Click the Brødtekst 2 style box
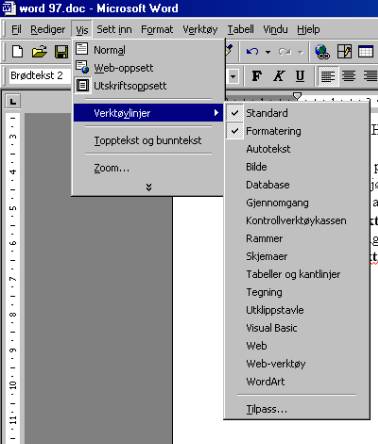378x444 pixels. pyautogui.click(x=39, y=76)
